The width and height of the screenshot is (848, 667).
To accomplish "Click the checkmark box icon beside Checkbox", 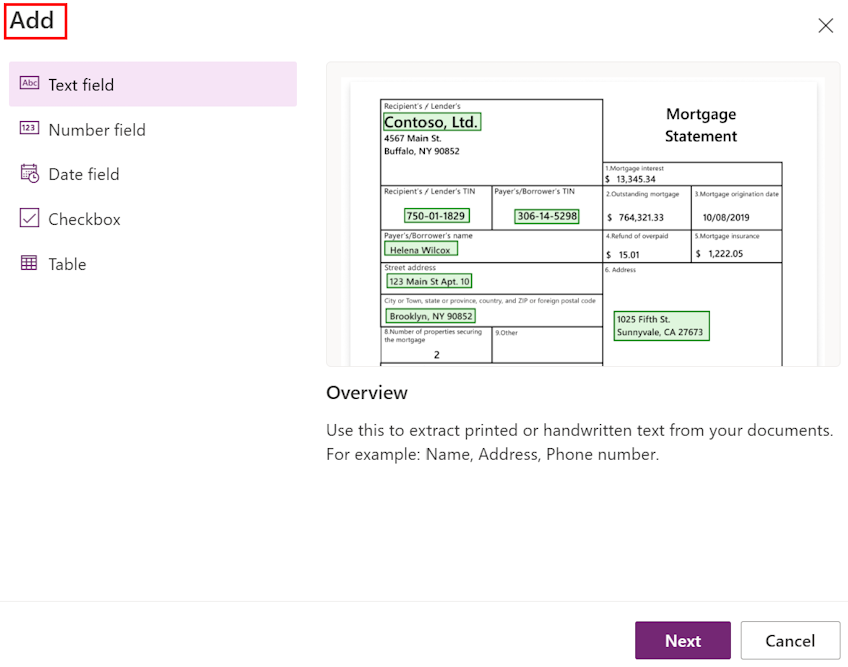I will coord(28,218).
